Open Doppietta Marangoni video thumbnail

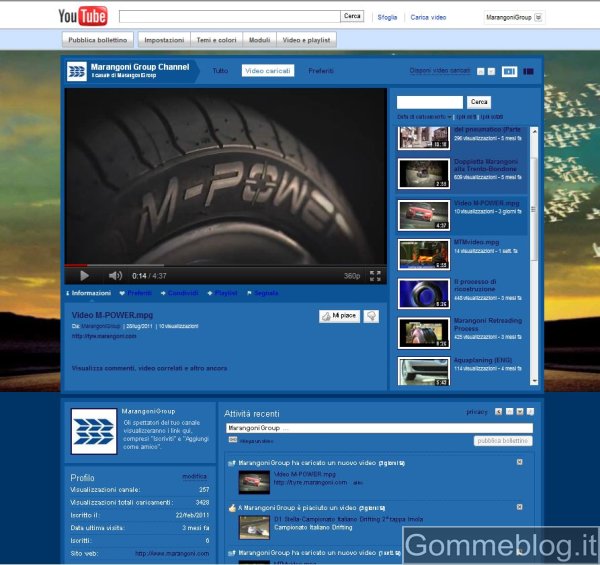tap(424, 174)
